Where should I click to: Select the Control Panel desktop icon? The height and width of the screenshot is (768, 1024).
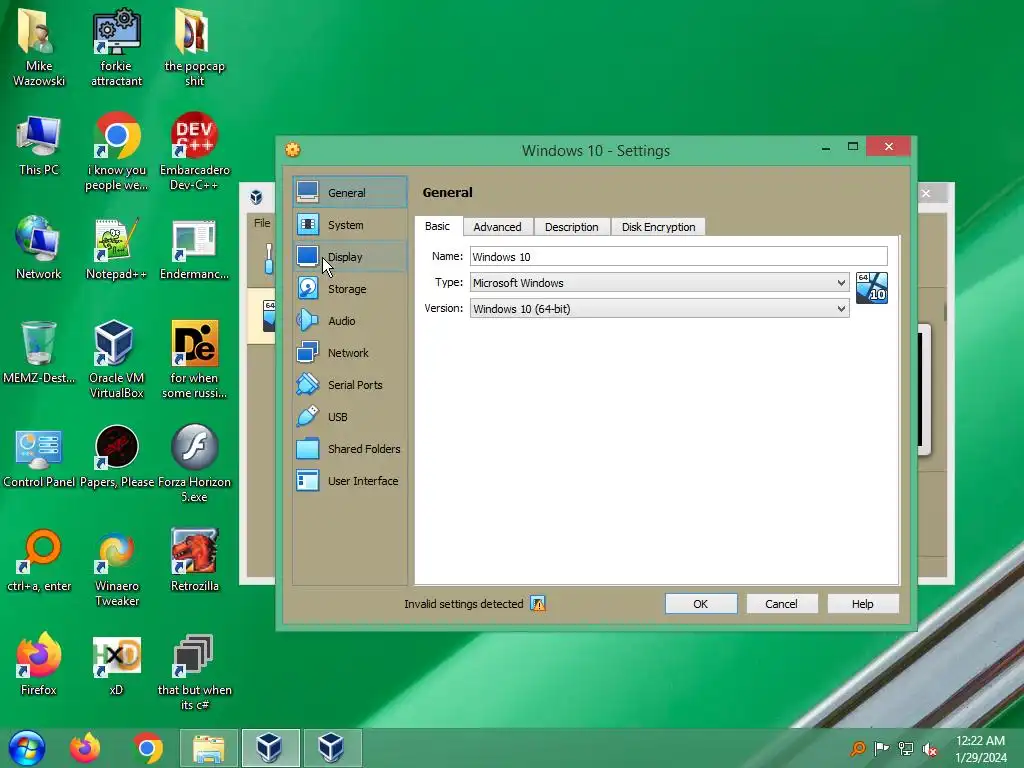point(39,457)
